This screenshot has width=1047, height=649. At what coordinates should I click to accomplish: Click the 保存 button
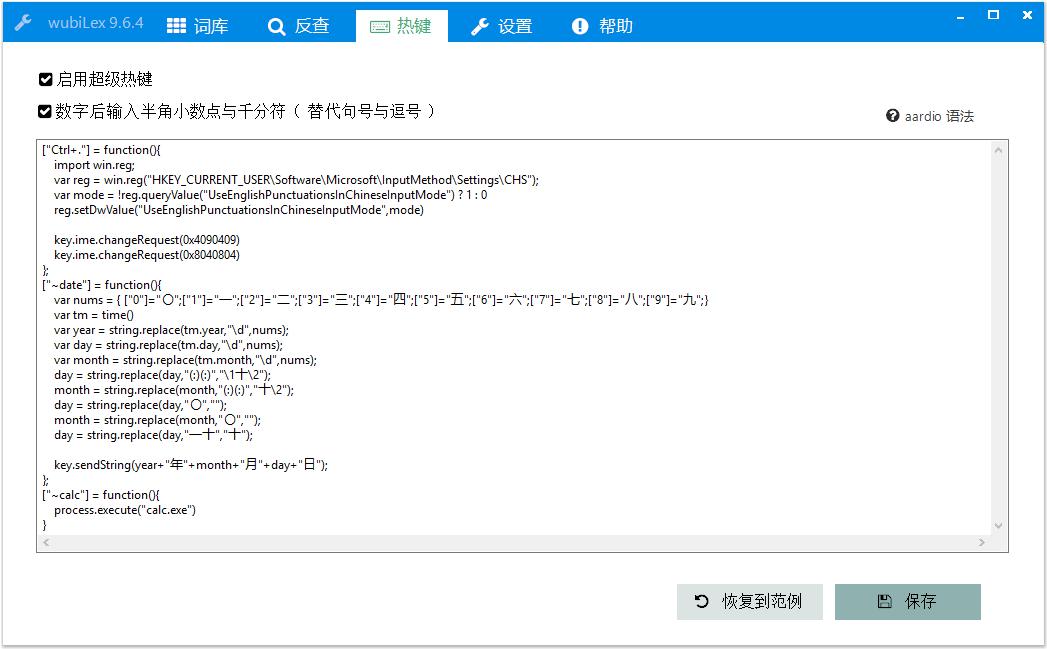coord(907,601)
